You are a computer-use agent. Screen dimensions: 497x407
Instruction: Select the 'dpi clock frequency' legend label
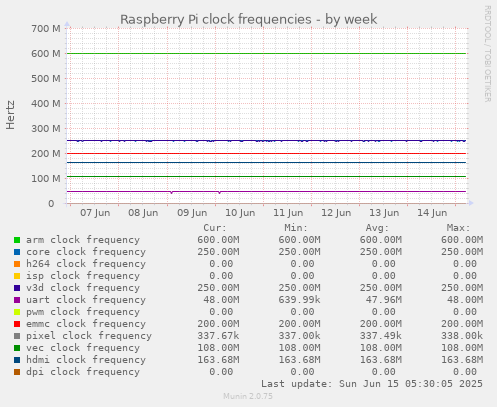click(x=83, y=372)
